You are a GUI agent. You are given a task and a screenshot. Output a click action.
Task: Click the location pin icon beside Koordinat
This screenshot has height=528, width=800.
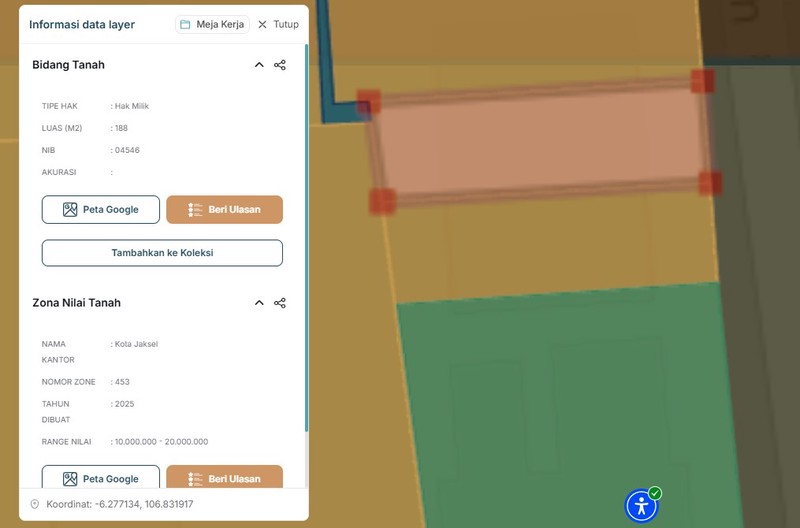(35, 504)
